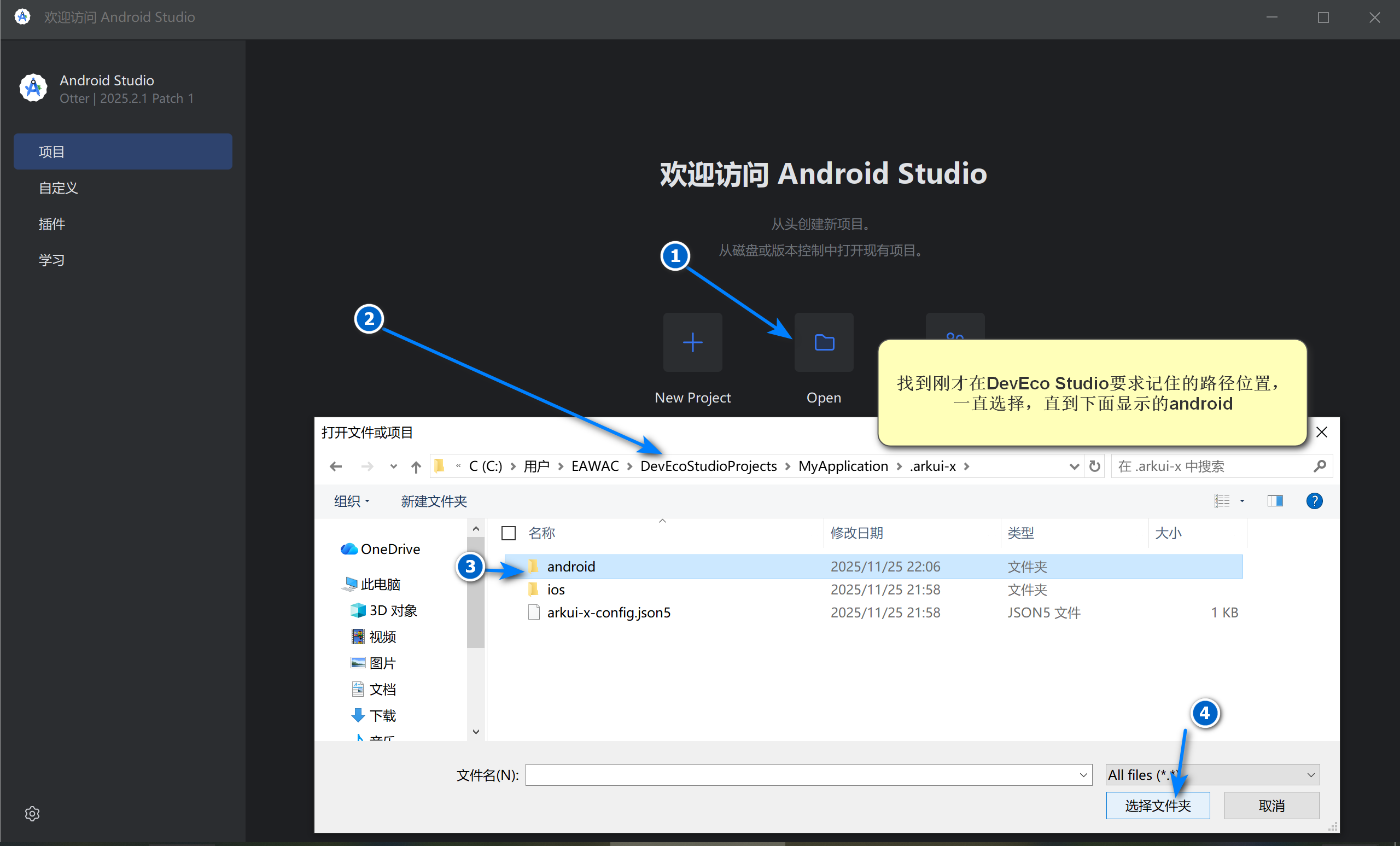
Task: Expand the All files type dropdown
Action: point(1310,774)
